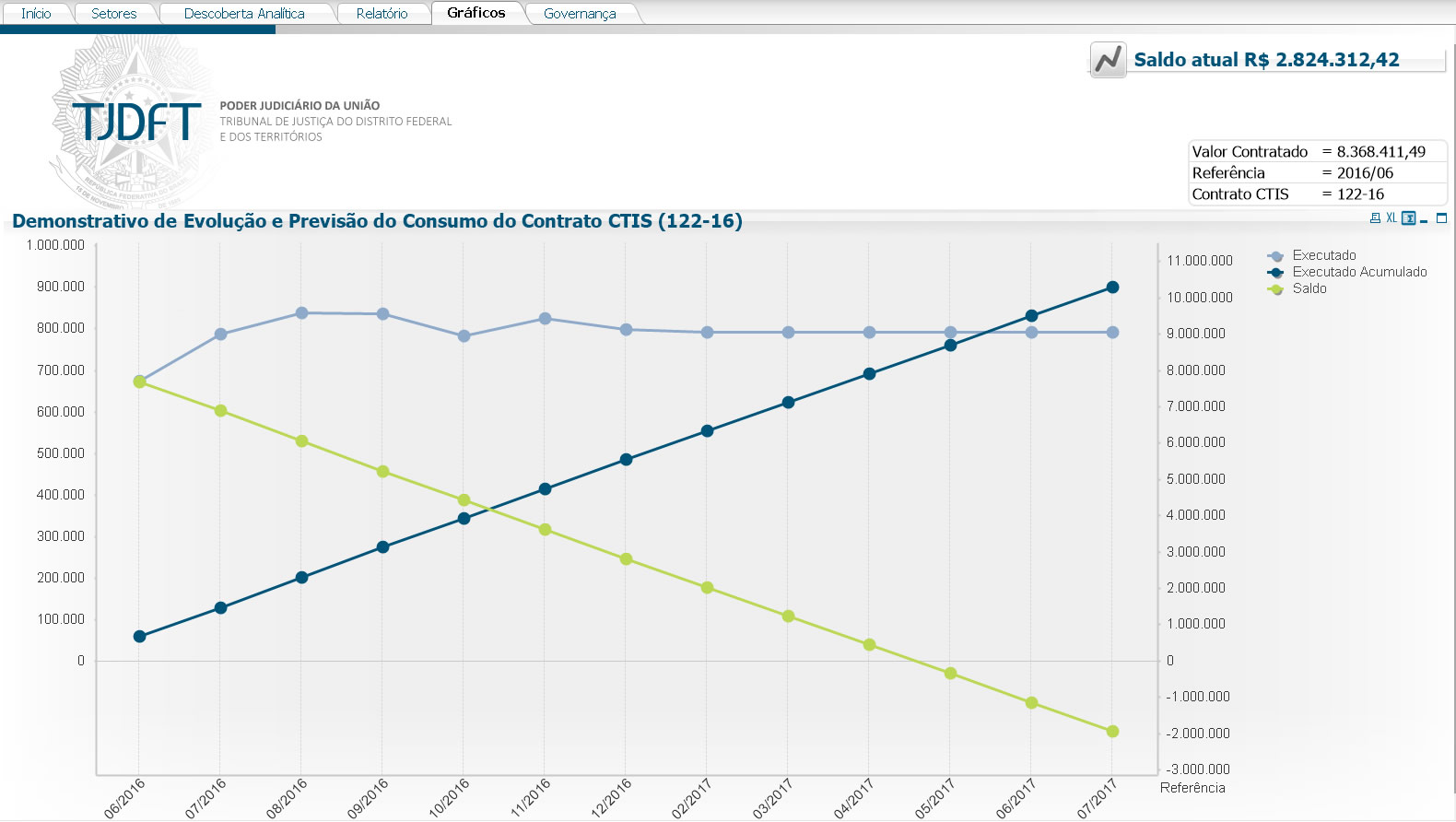The width and height of the screenshot is (1456, 822).
Task: Click the 07/2016 axis label
Action: click(205, 798)
